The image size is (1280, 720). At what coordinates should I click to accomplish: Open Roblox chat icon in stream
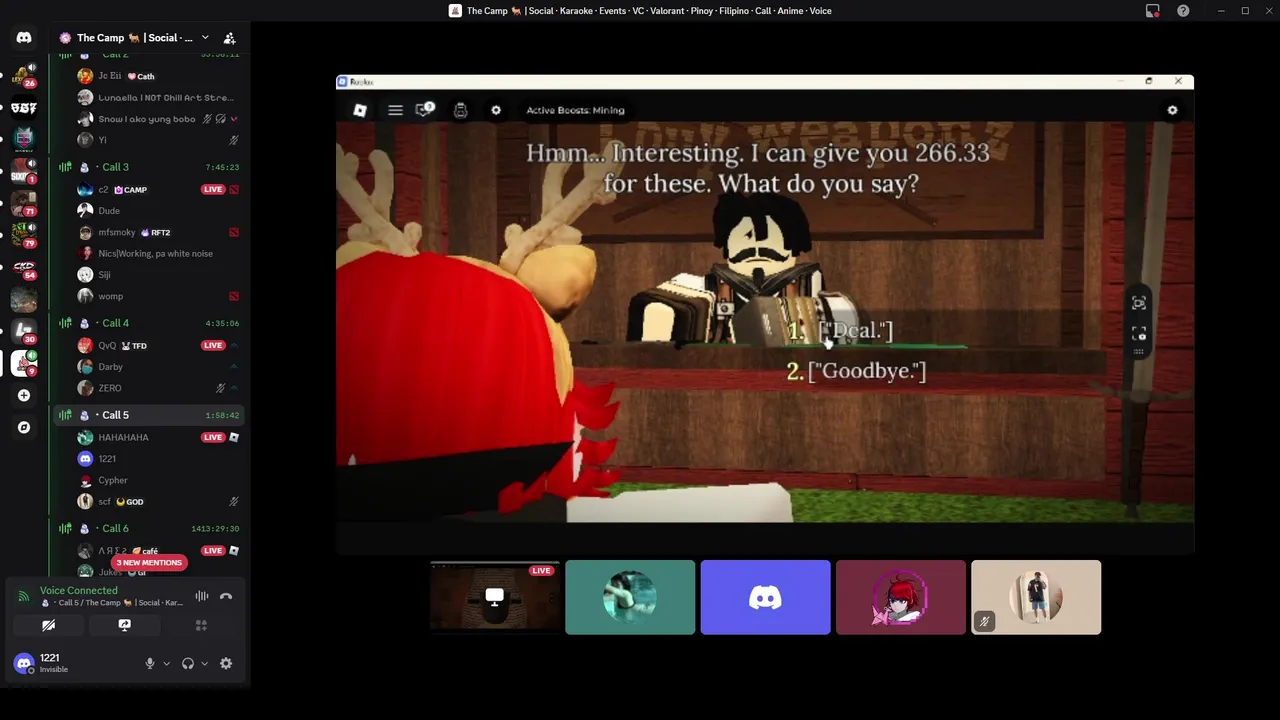(425, 109)
